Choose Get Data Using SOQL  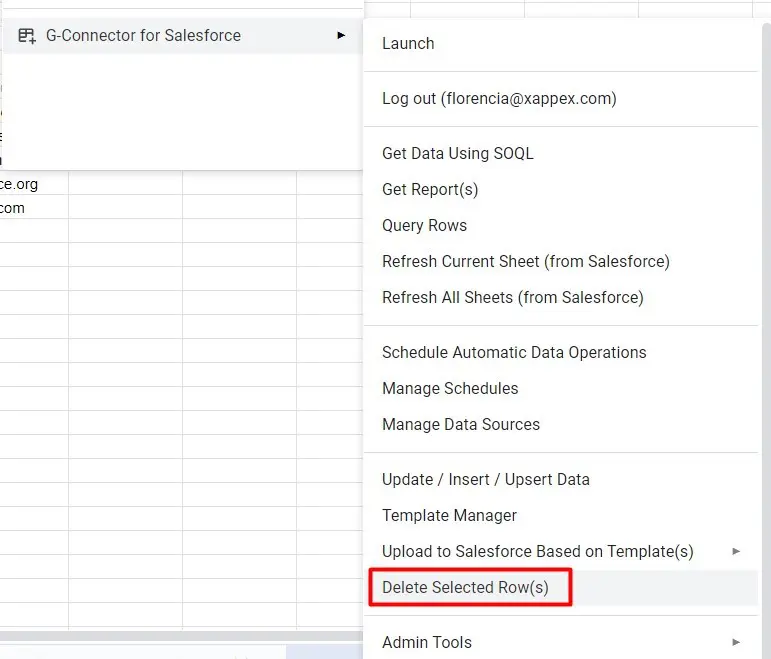(x=561, y=153)
